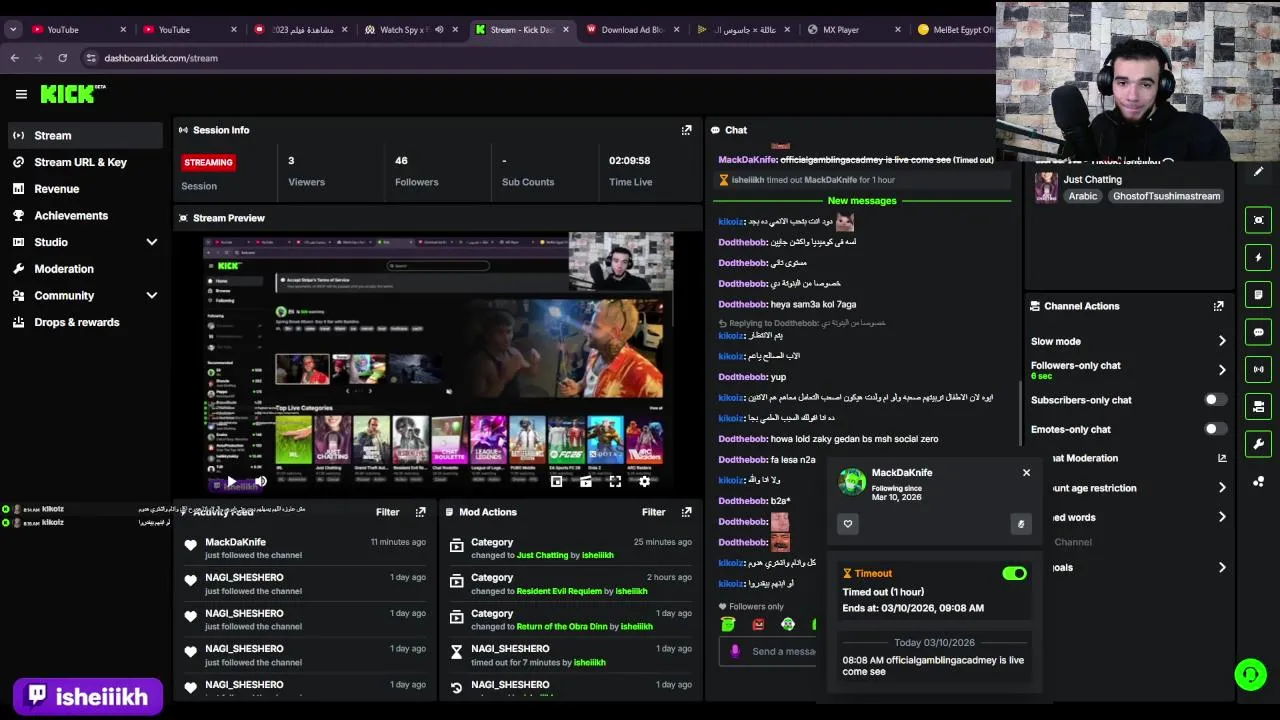Viewport: 1280px width, 720px height.
Task: Enable picture-in-picture in stream preview
Action: [556, 482]
